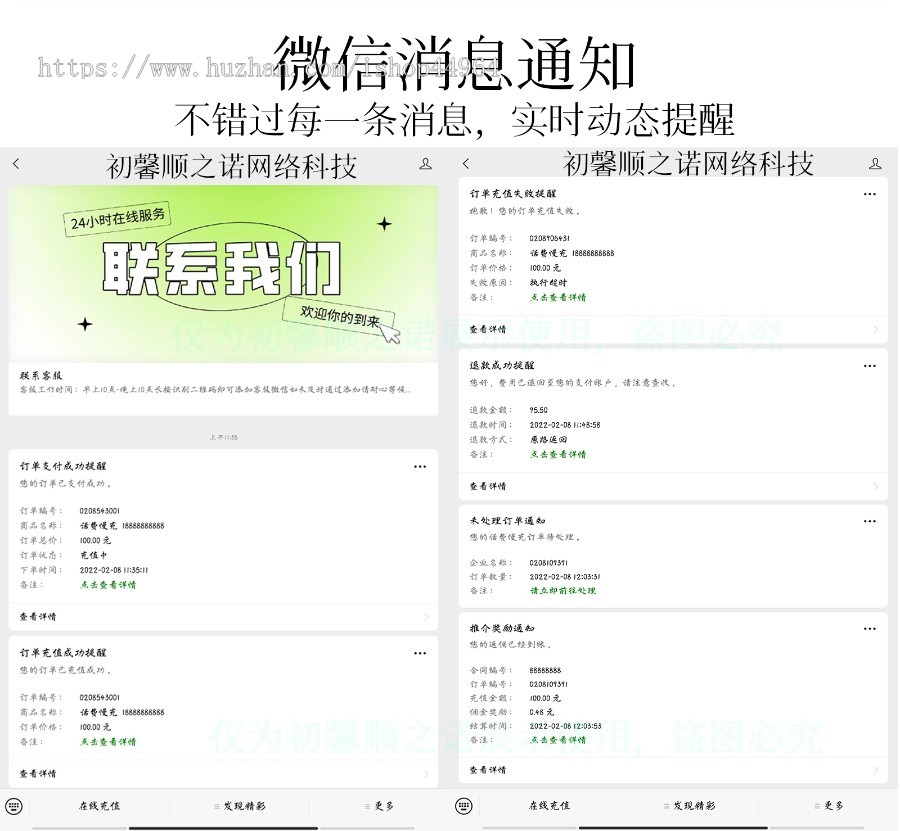Expand chevron on 推介奖励通知 detail row
Viewport: 900px width, 831px height.
coord(876,770)
